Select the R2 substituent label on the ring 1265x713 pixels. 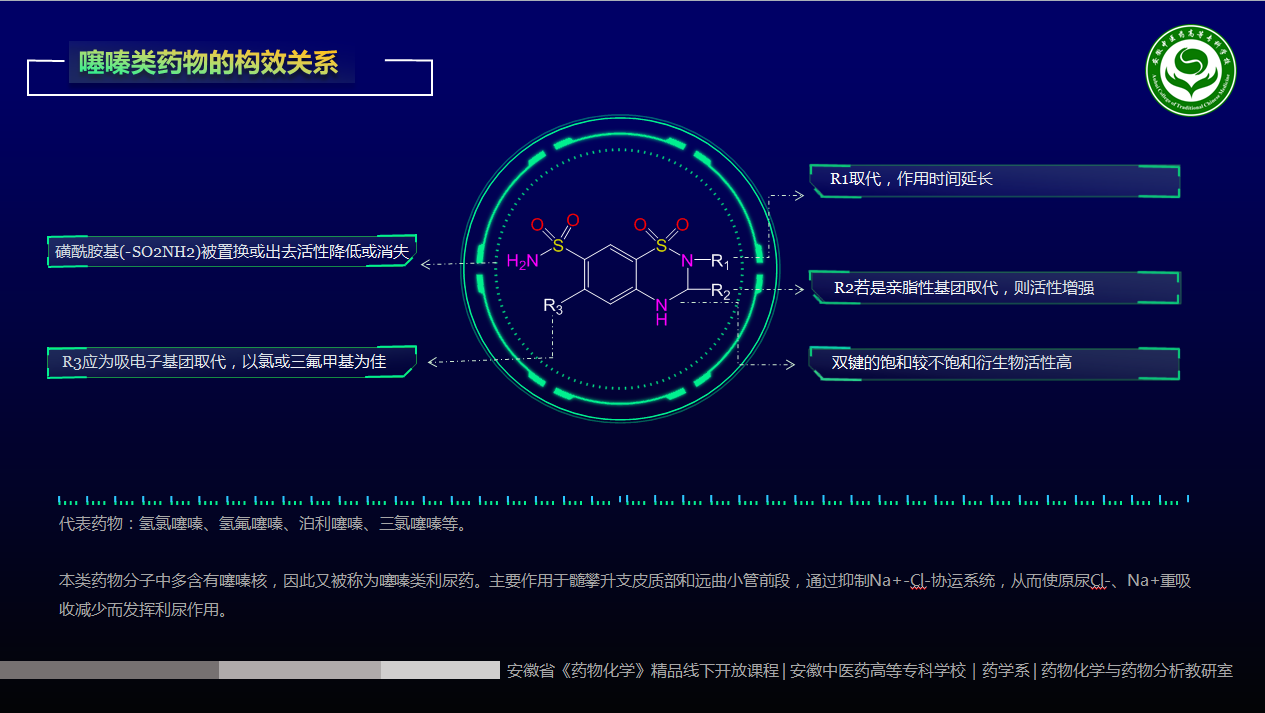(x=720, y=290)
